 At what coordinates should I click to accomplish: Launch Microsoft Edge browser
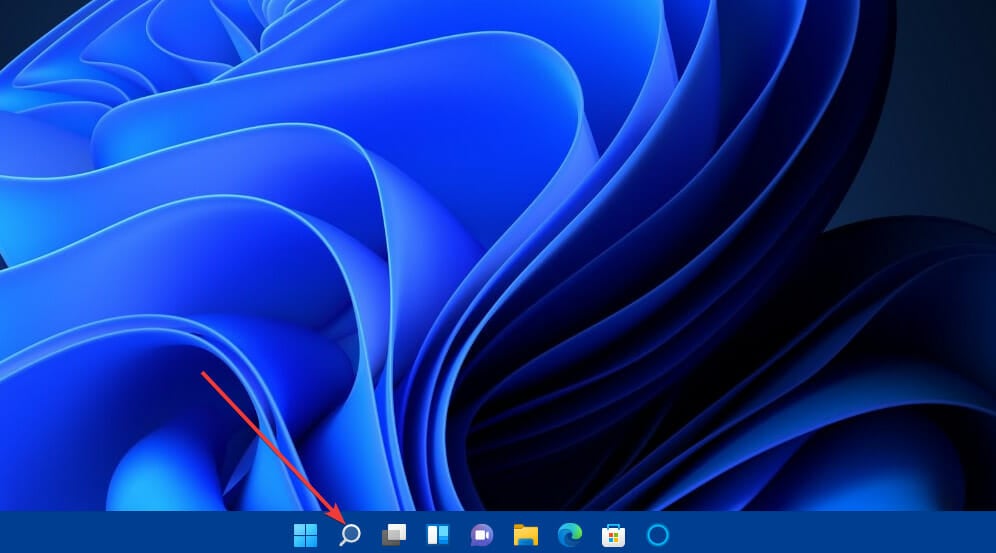570,535
